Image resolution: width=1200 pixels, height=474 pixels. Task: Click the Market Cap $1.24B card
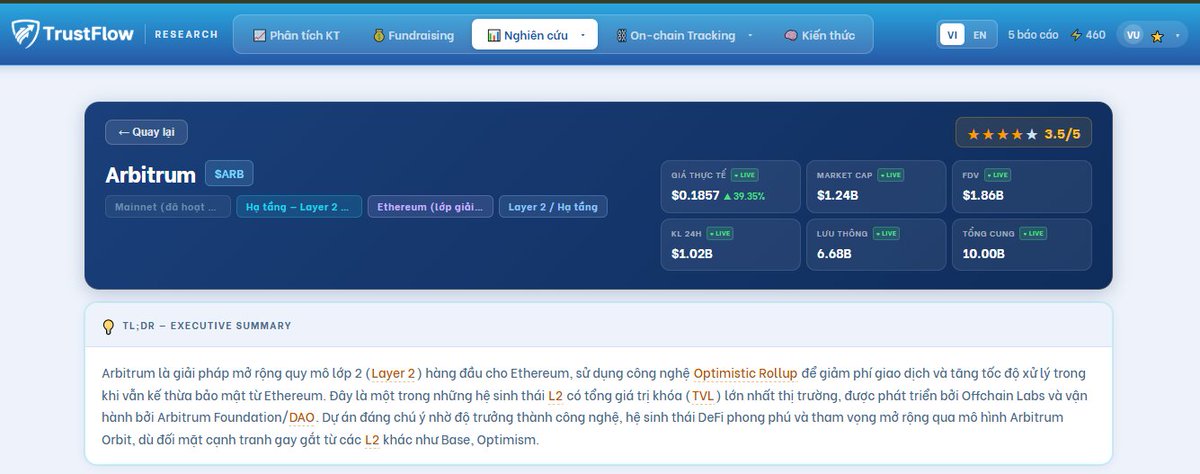point(875,185)
